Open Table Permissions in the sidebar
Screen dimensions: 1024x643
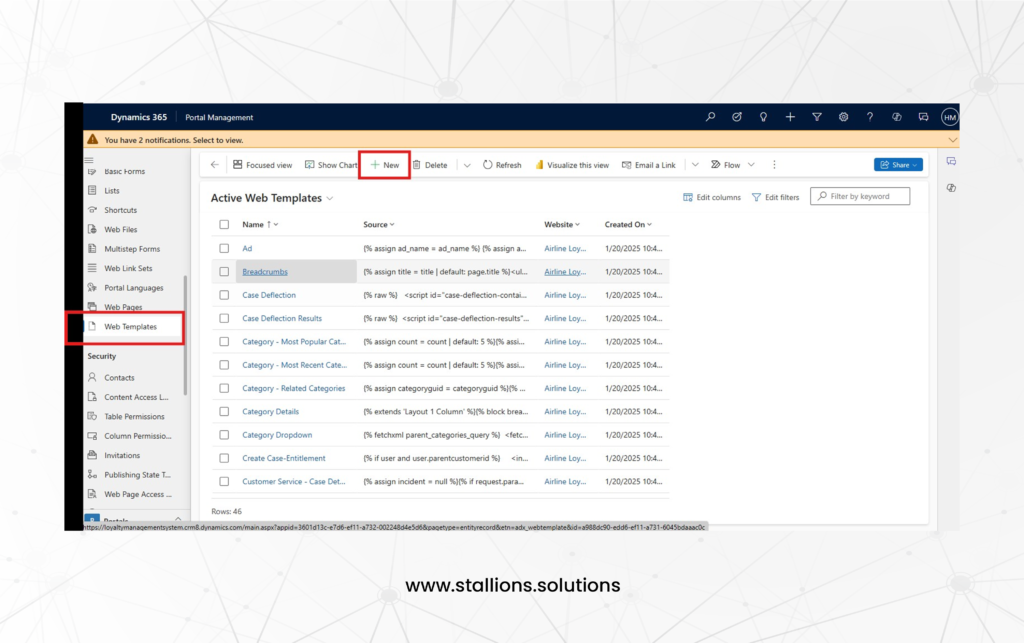point(135,416)
